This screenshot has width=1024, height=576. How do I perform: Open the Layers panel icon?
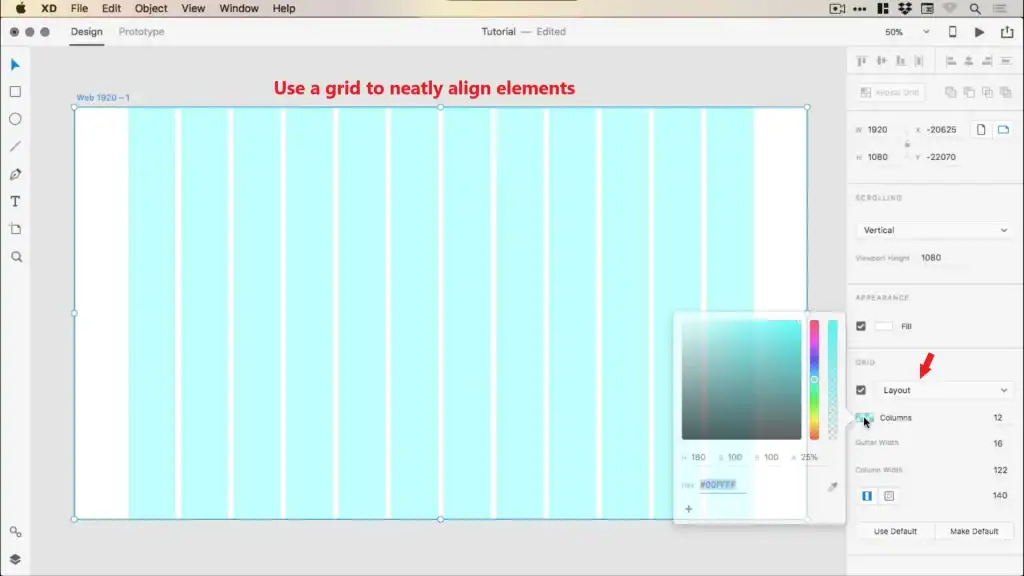tap(15, 559)
